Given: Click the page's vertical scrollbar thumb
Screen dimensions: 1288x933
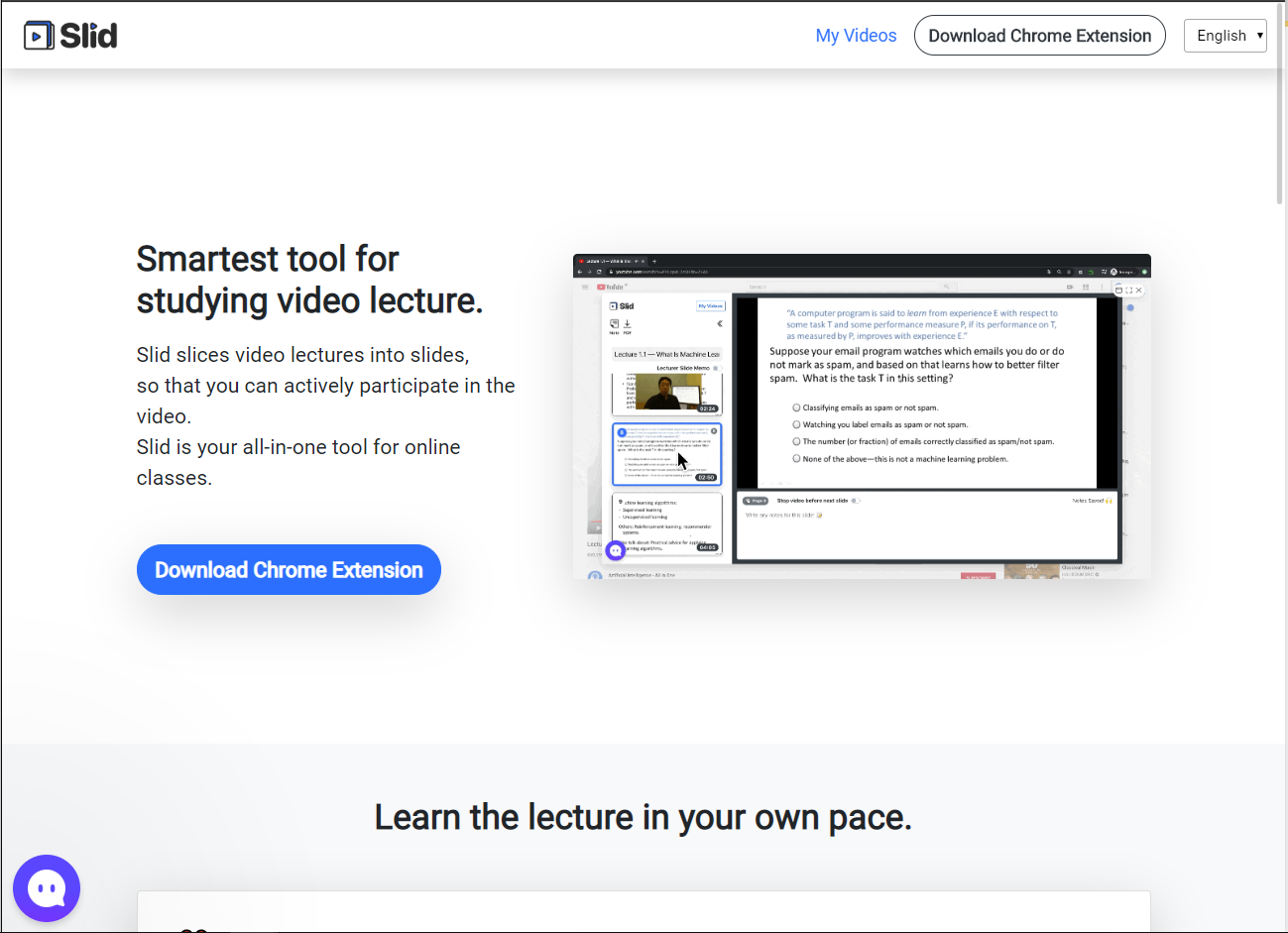Looking at the screenshot, I should tap(1280, 104).
